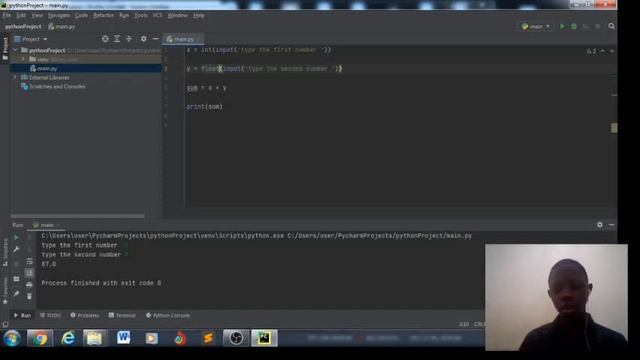Hide the Project tool window
The image size is (640, 360).
pos(156,39)
